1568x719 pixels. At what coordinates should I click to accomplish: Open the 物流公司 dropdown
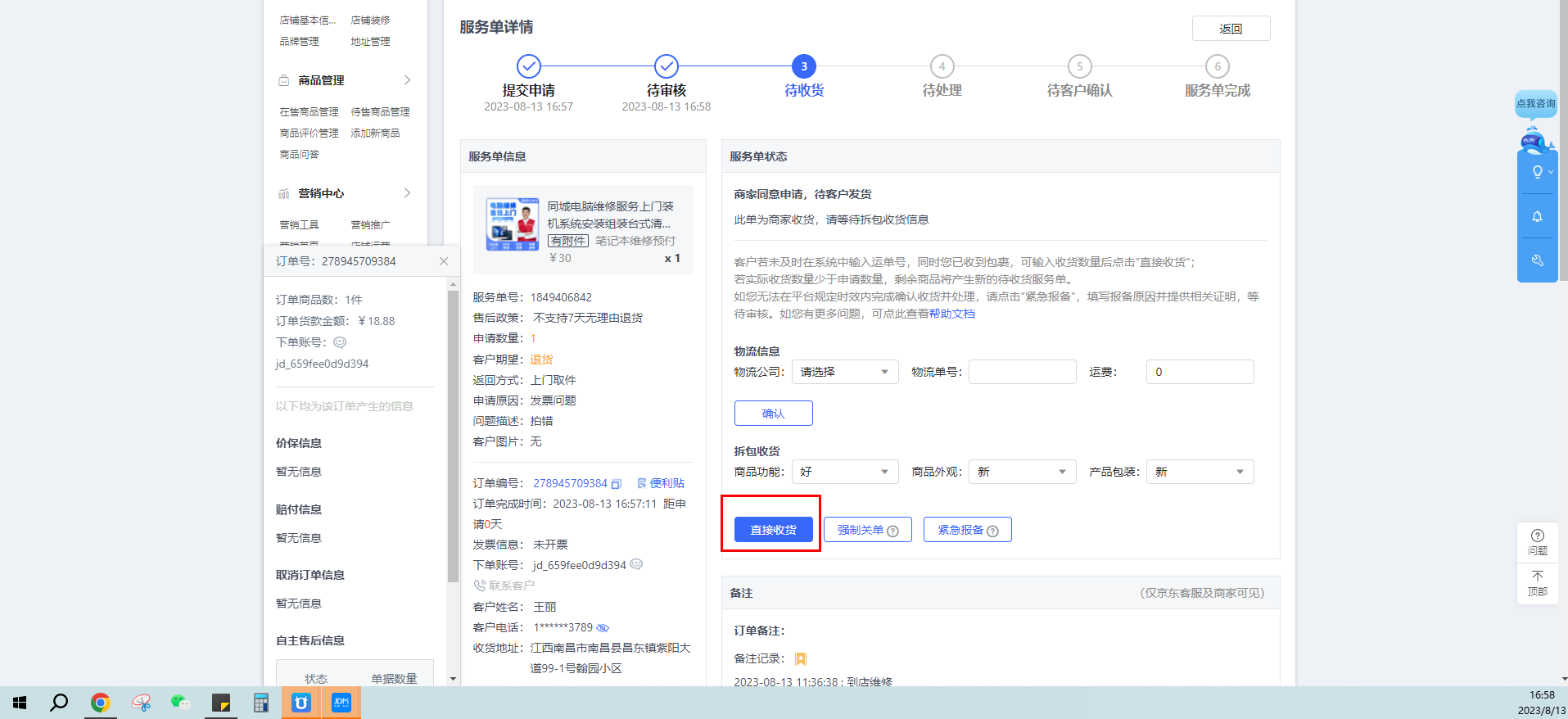click(844, 372)
